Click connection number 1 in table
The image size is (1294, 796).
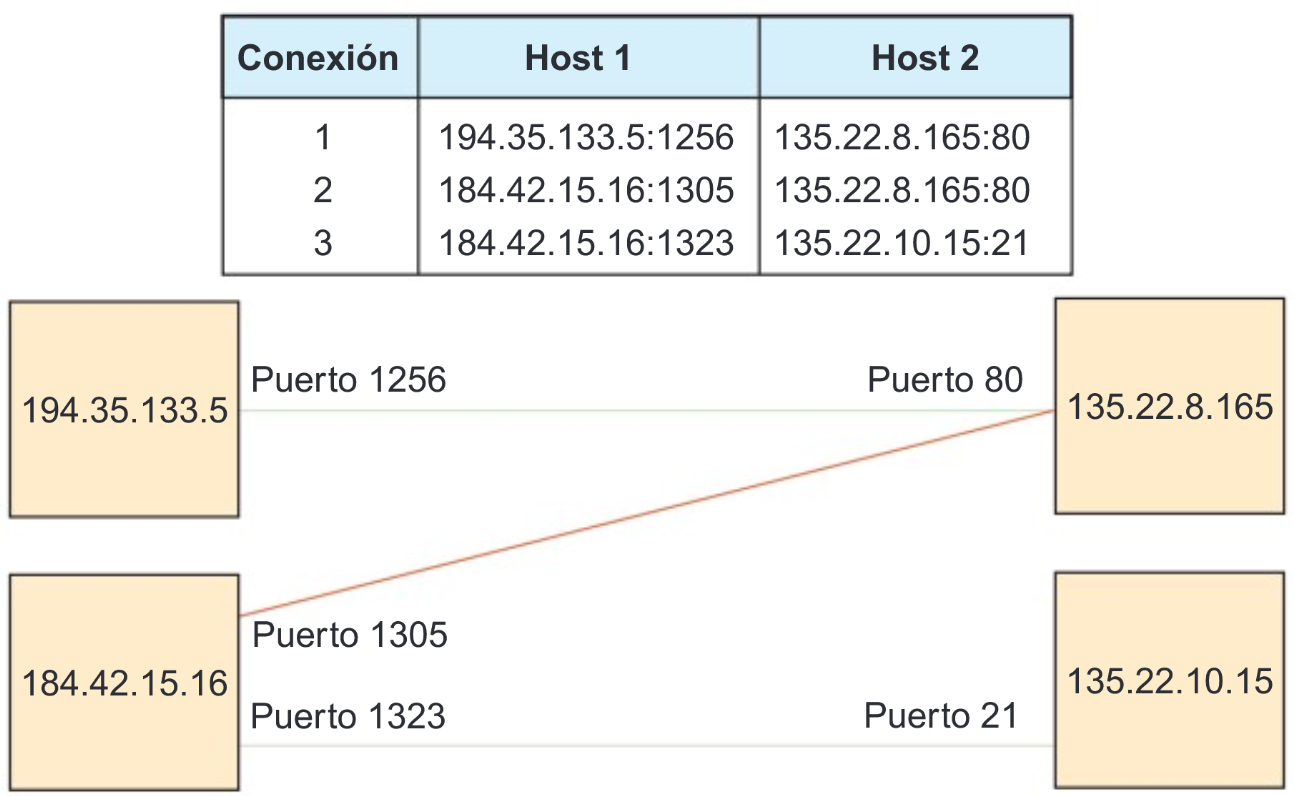322,137
